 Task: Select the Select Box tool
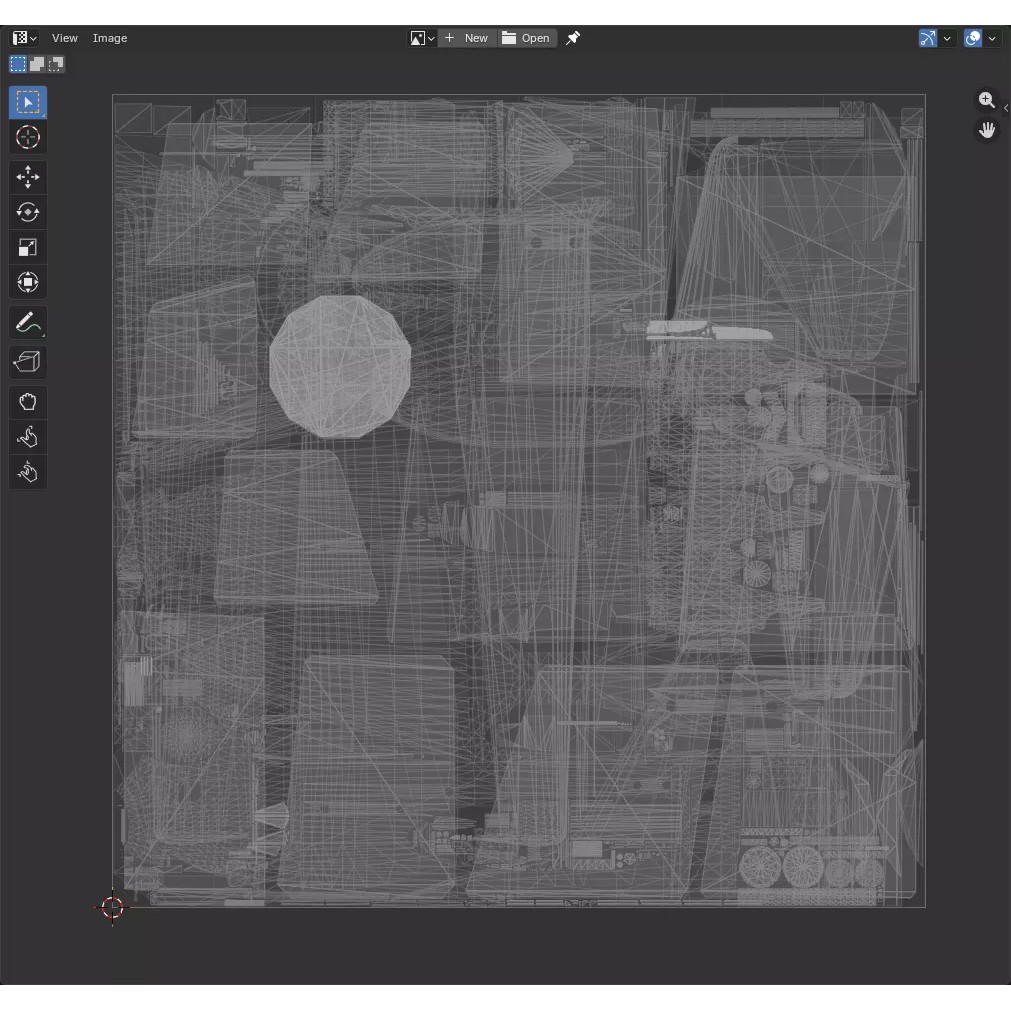(x=28, y=103)
